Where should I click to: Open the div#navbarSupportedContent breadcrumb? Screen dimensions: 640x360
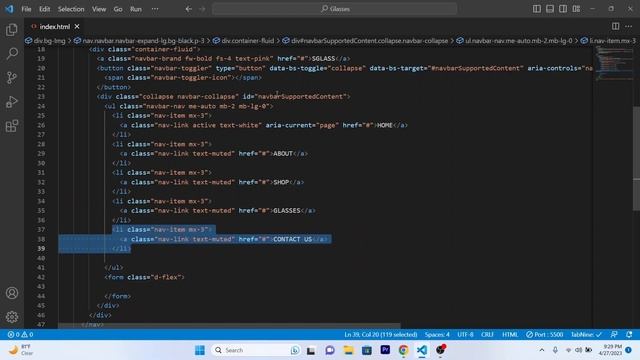365,40
